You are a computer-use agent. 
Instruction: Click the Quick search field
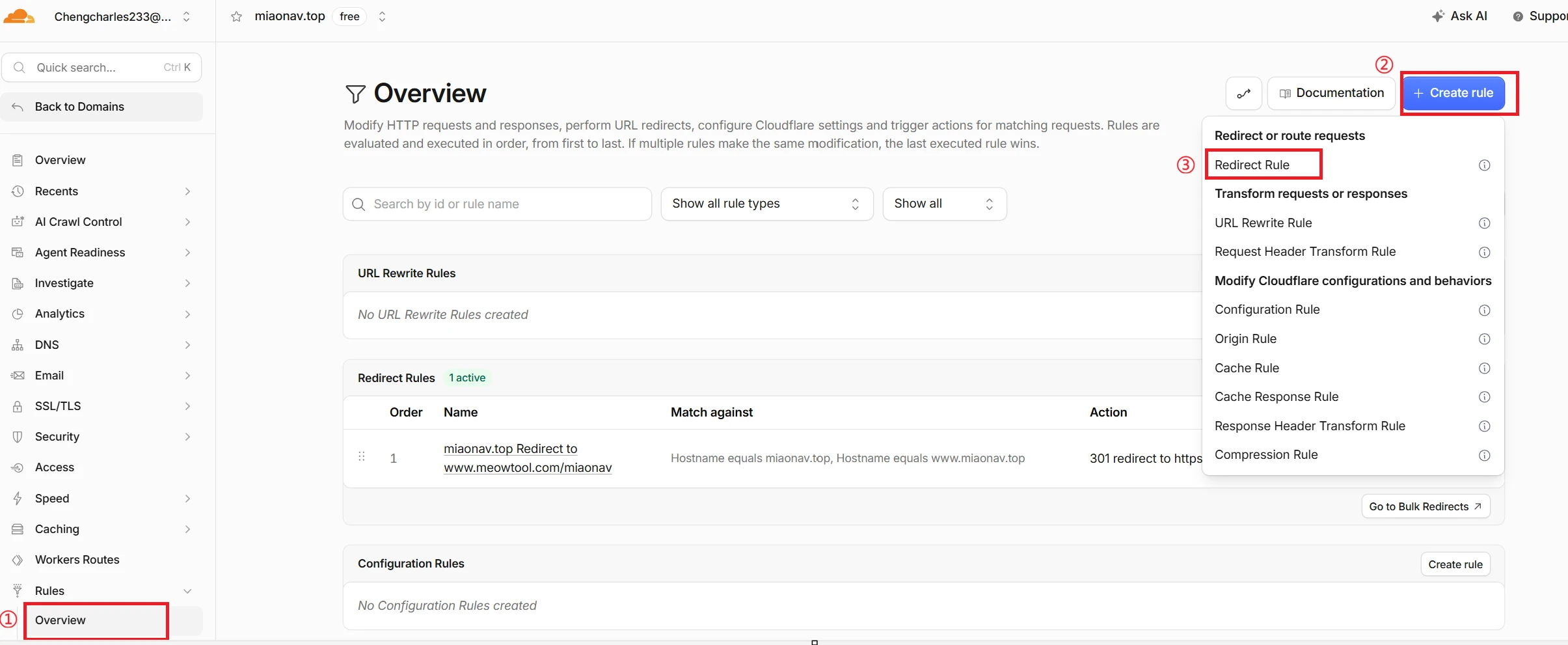pyautogui.click(x=101, y=68)
